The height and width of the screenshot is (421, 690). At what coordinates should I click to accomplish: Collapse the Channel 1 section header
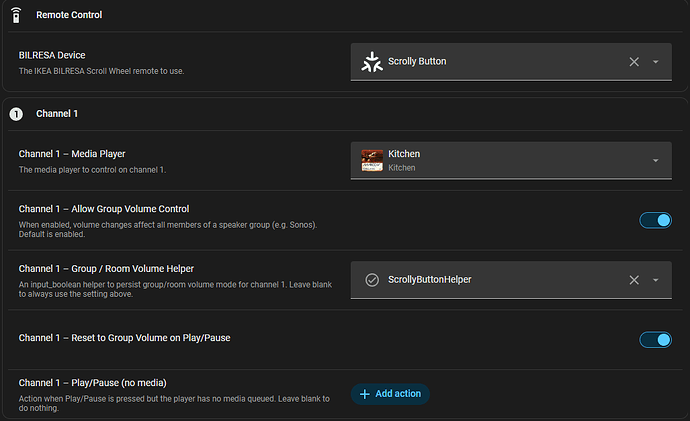tap(345, 114)
